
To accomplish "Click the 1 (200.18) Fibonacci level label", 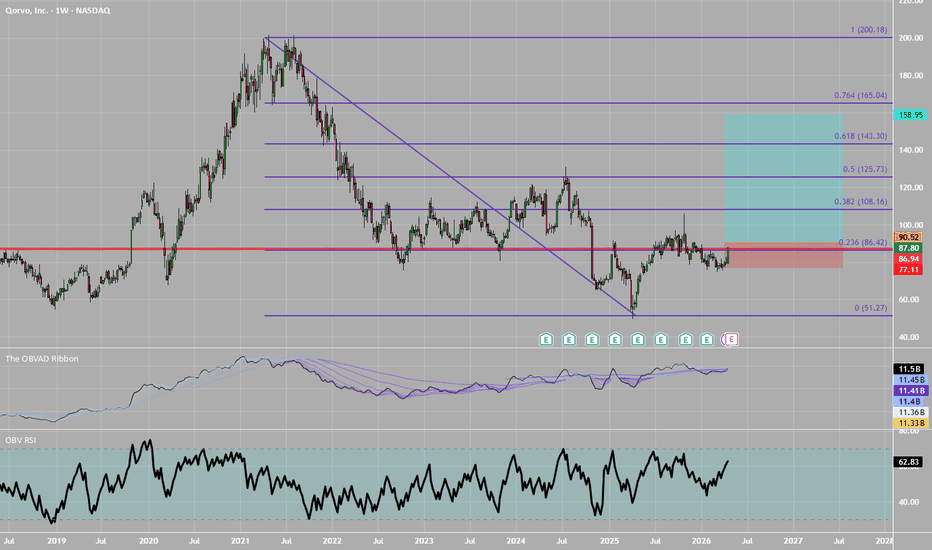I will click(867, 30).
